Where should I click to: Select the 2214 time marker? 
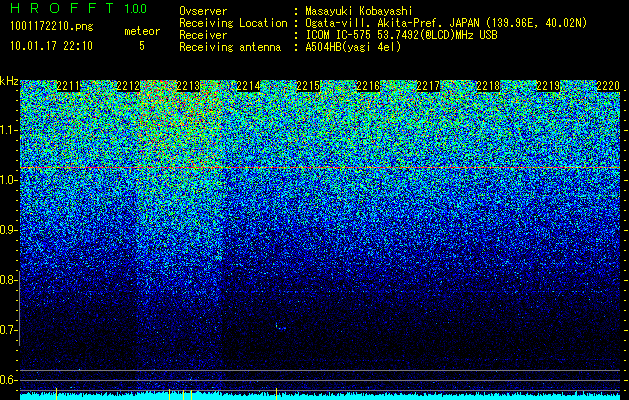coord(248,86)
